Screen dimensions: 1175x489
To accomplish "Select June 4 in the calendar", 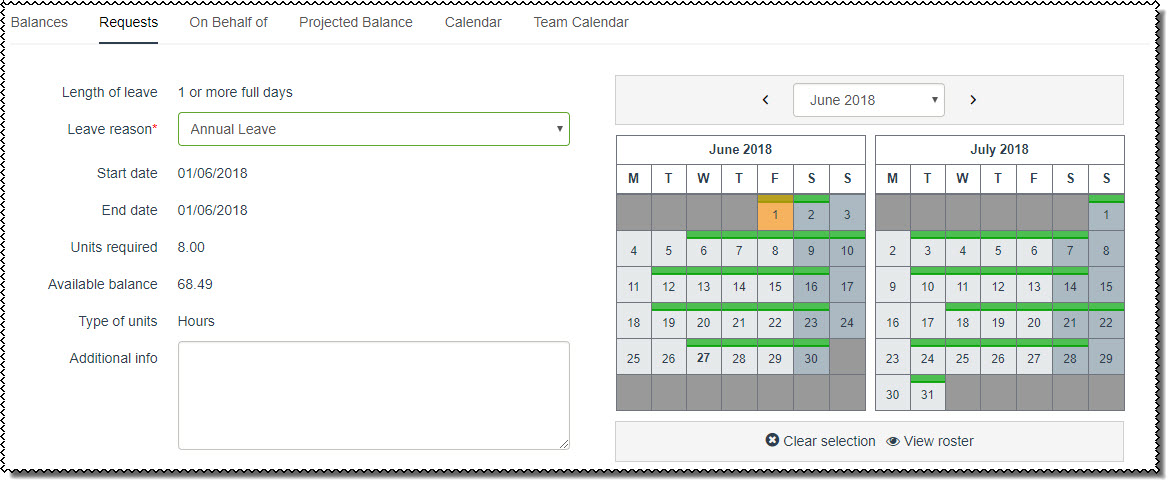I will click(633, 250).
